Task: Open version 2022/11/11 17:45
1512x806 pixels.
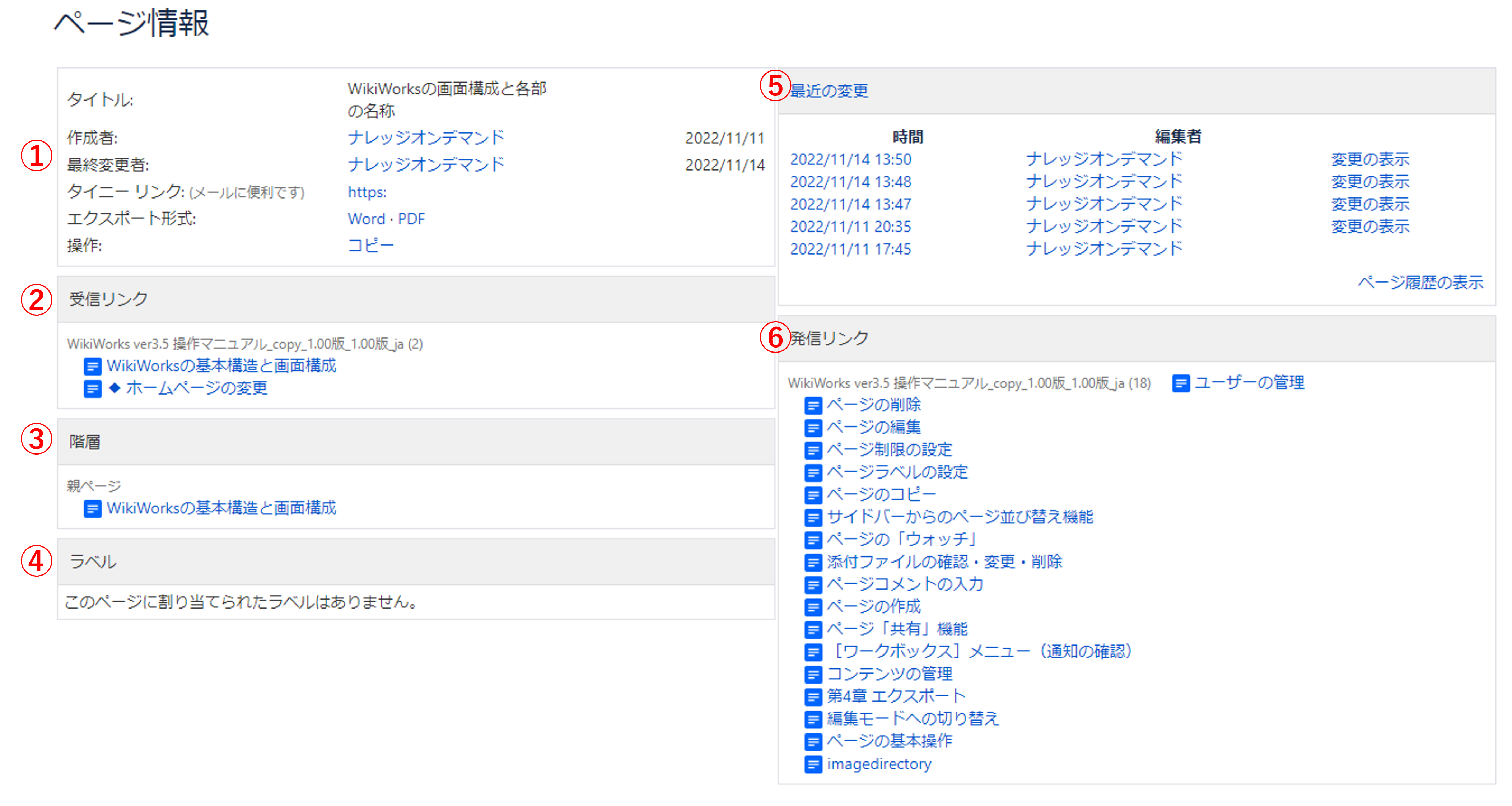Action: click(850, 249)
